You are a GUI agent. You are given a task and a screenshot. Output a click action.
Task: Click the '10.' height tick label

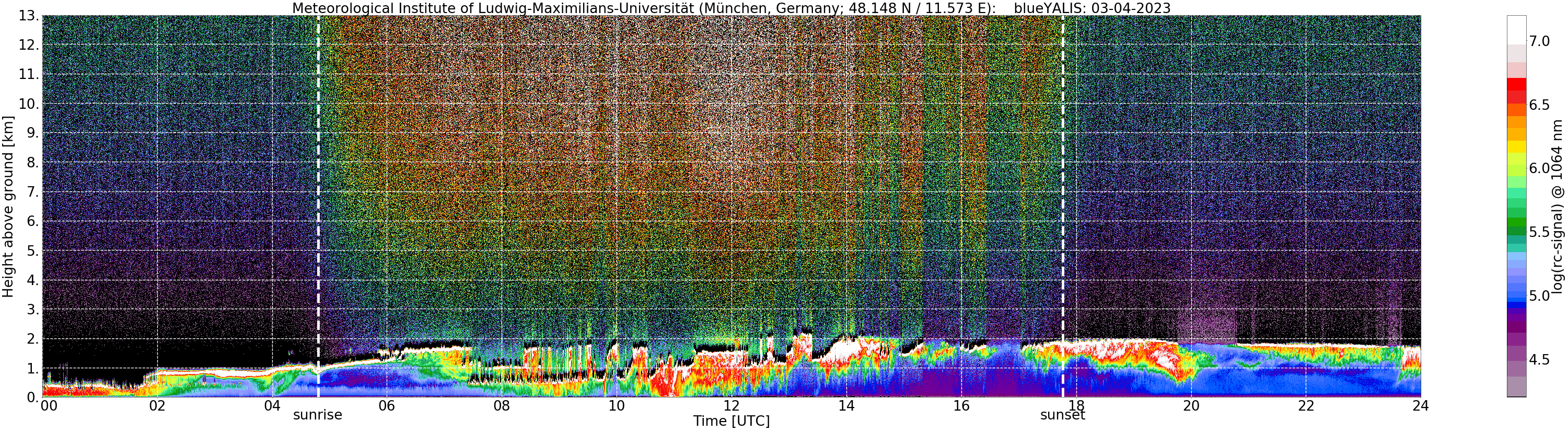[x=29, y=104]
